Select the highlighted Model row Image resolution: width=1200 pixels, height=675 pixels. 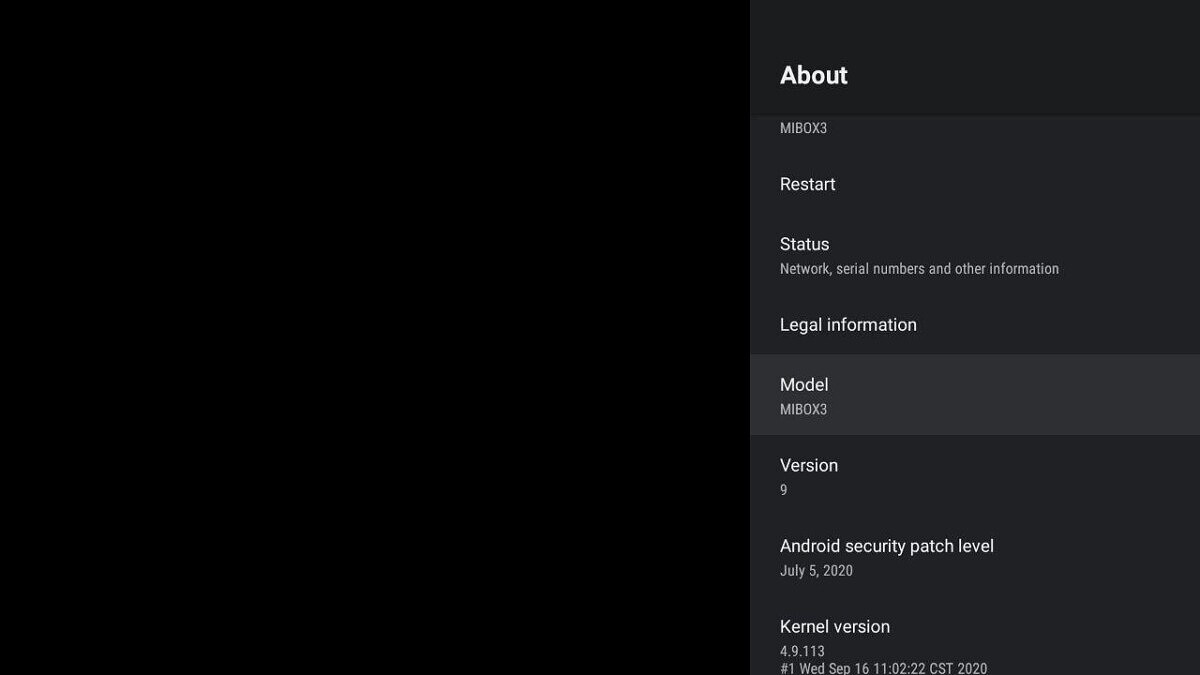974,395
